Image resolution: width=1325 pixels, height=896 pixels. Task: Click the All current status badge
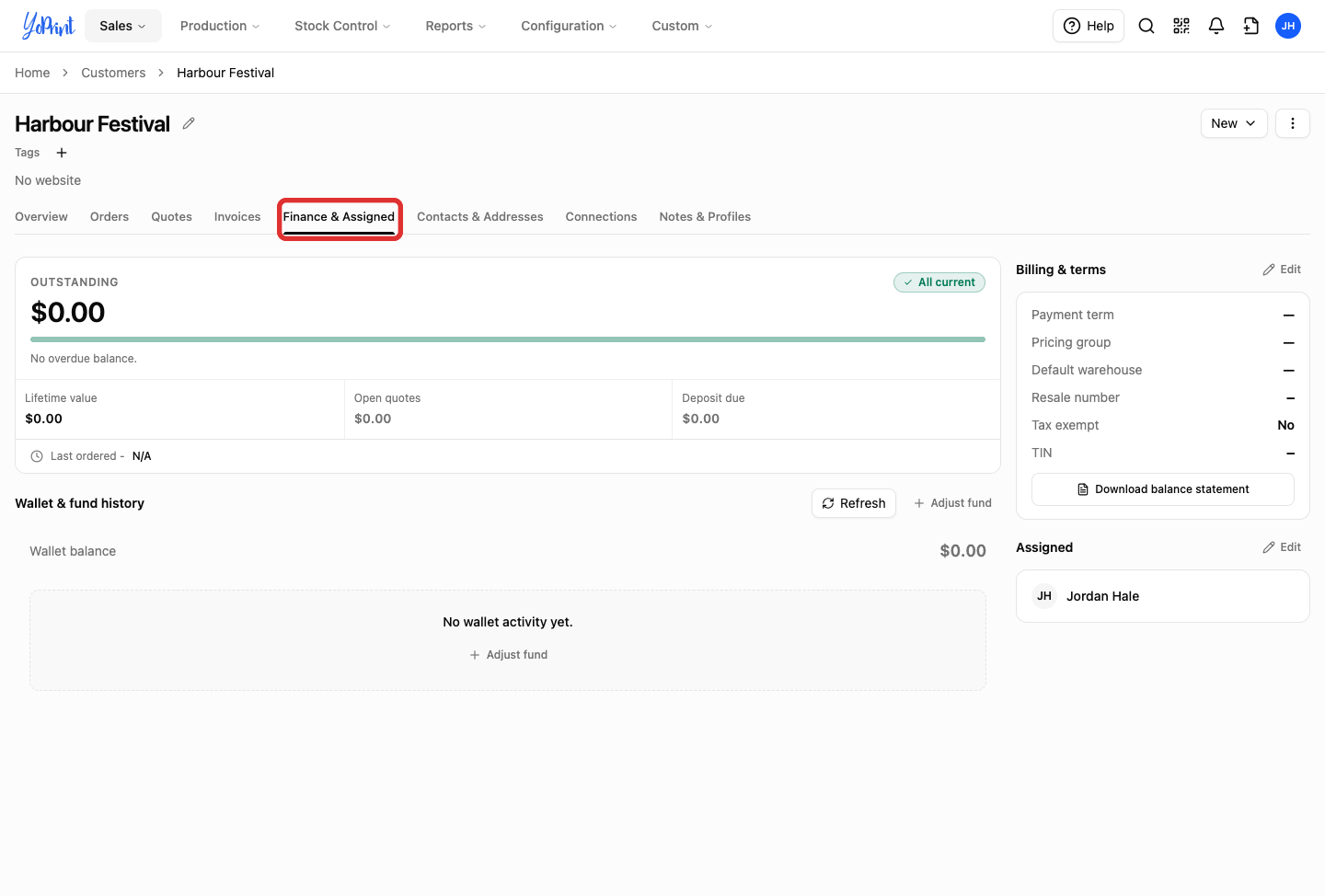coord(939,282)
